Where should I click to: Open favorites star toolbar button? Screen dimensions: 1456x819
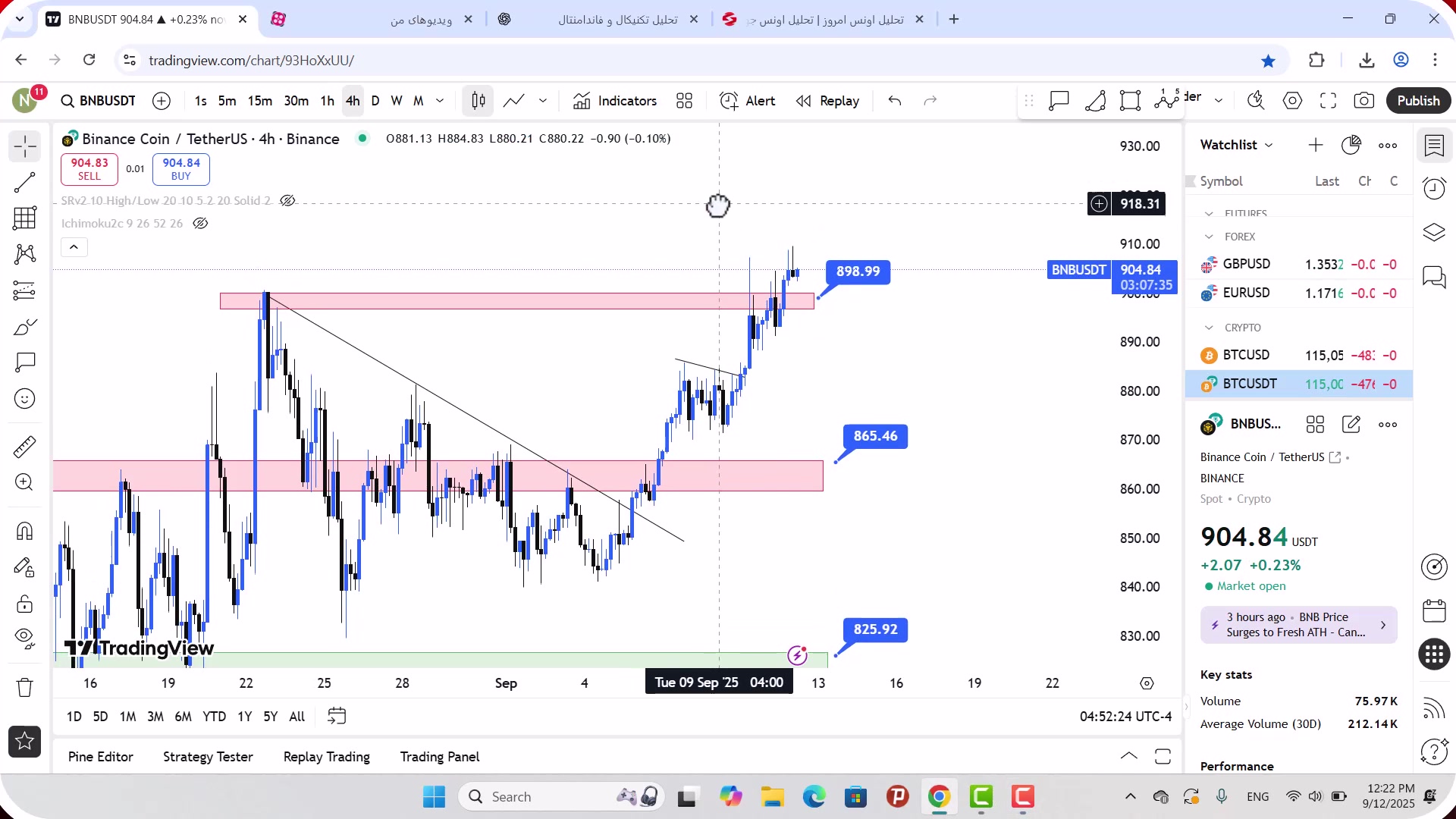24,742
